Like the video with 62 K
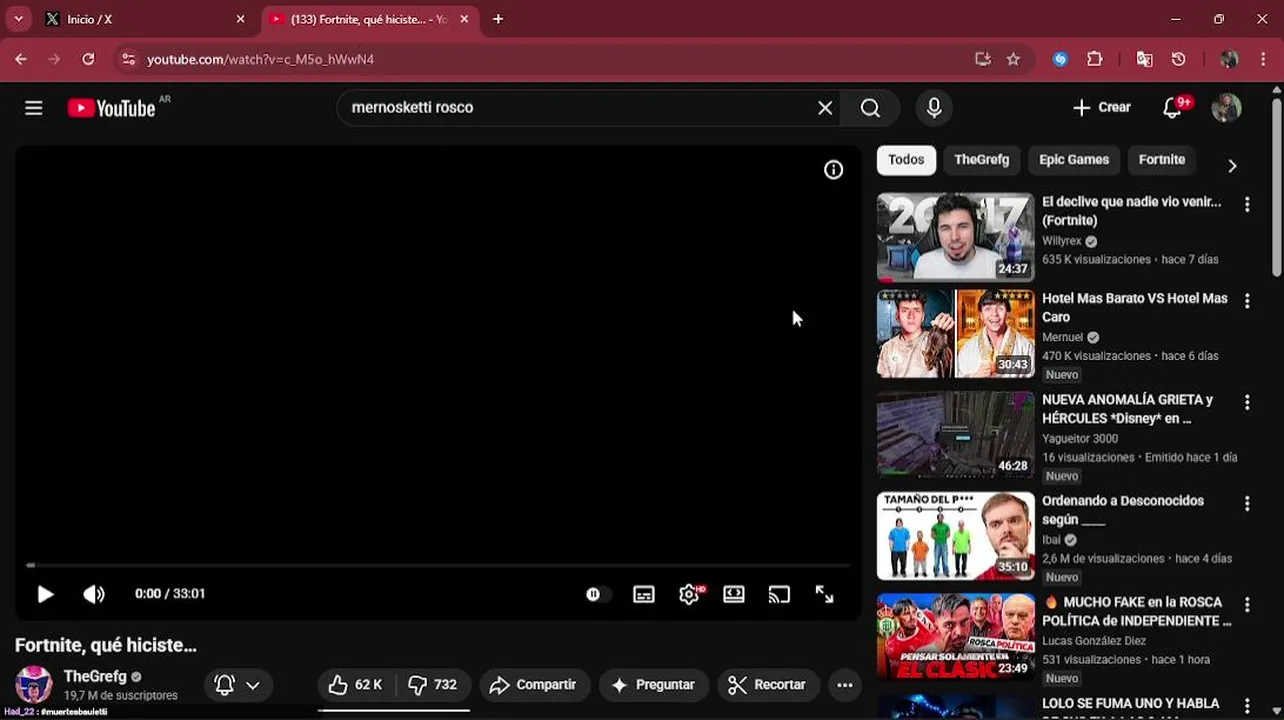This screenshot has height=720, width=1284. tap(356, 685)
